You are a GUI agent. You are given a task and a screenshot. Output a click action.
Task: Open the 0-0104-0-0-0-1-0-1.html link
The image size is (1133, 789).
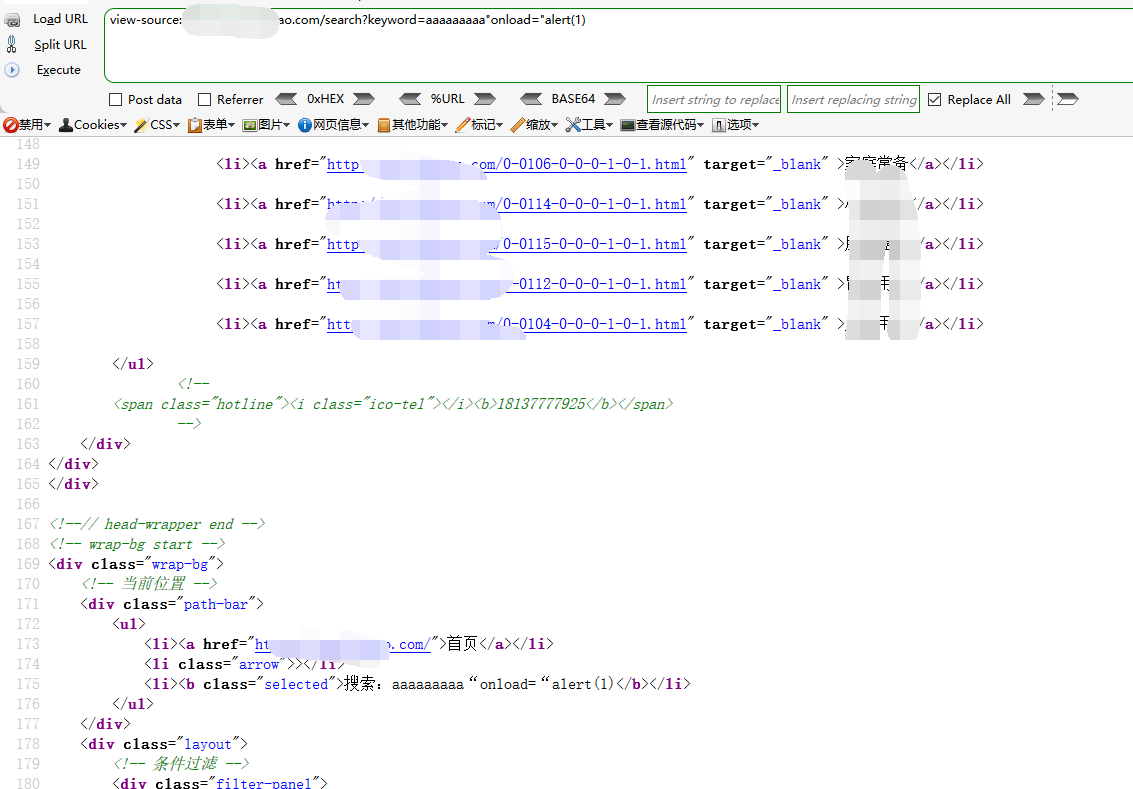point(507,324)
